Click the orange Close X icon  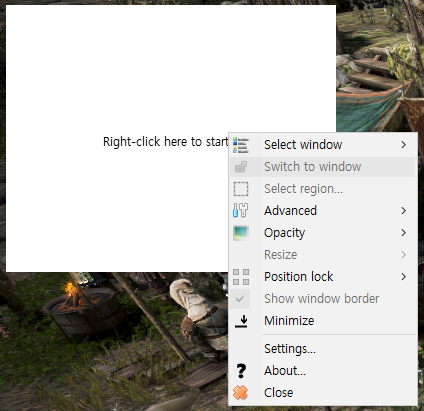(240, 393)
